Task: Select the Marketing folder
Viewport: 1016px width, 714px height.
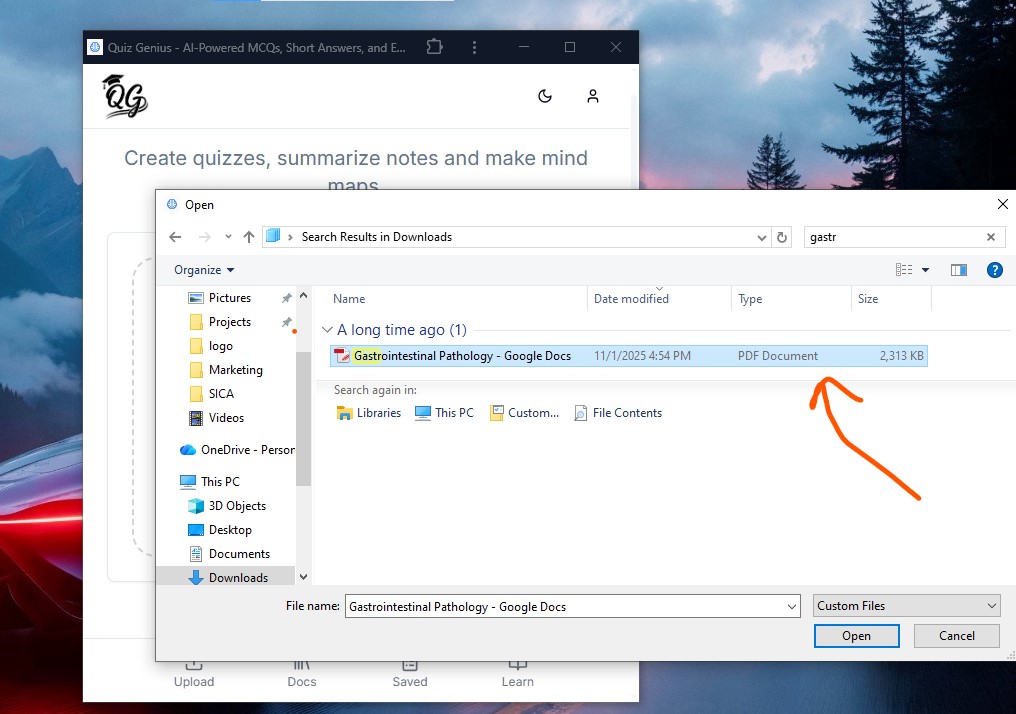Action: point(235,370)
